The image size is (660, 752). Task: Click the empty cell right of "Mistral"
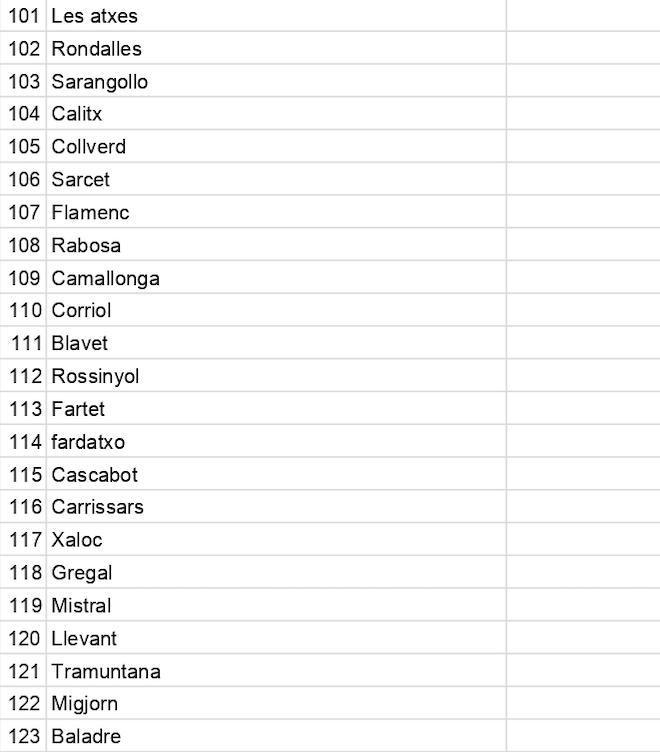click(582, 605)
